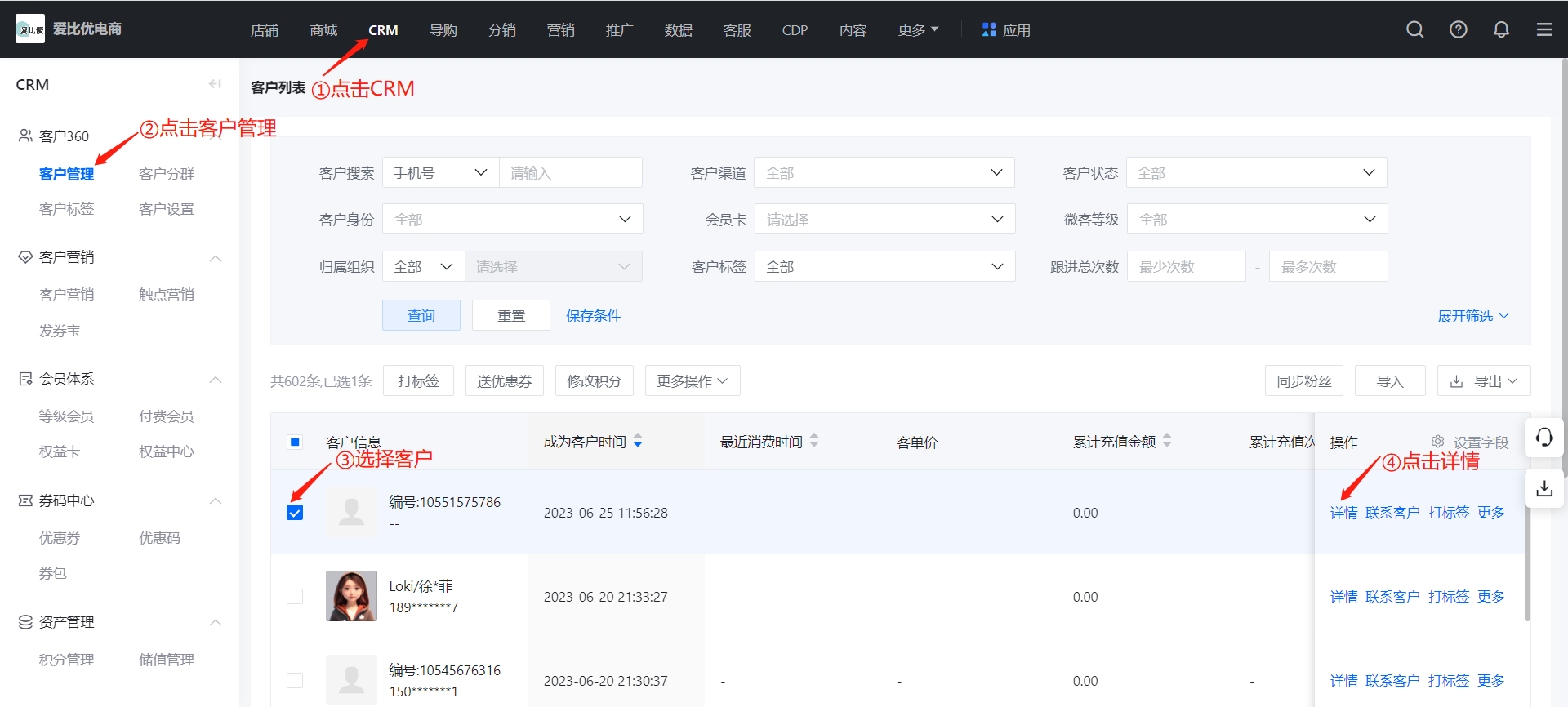Open the help question mark icon

point(1459,29)
